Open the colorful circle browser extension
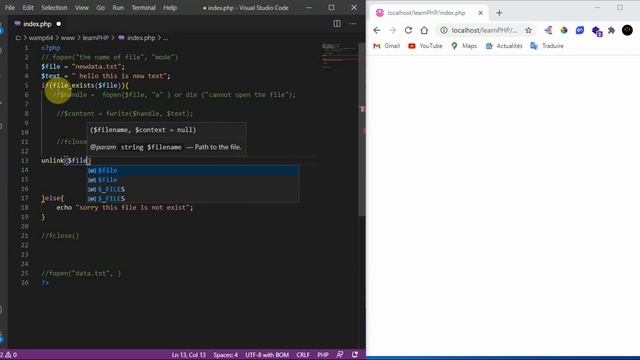The width and height of the screenshot is (640, 360). tap(564, 30)
